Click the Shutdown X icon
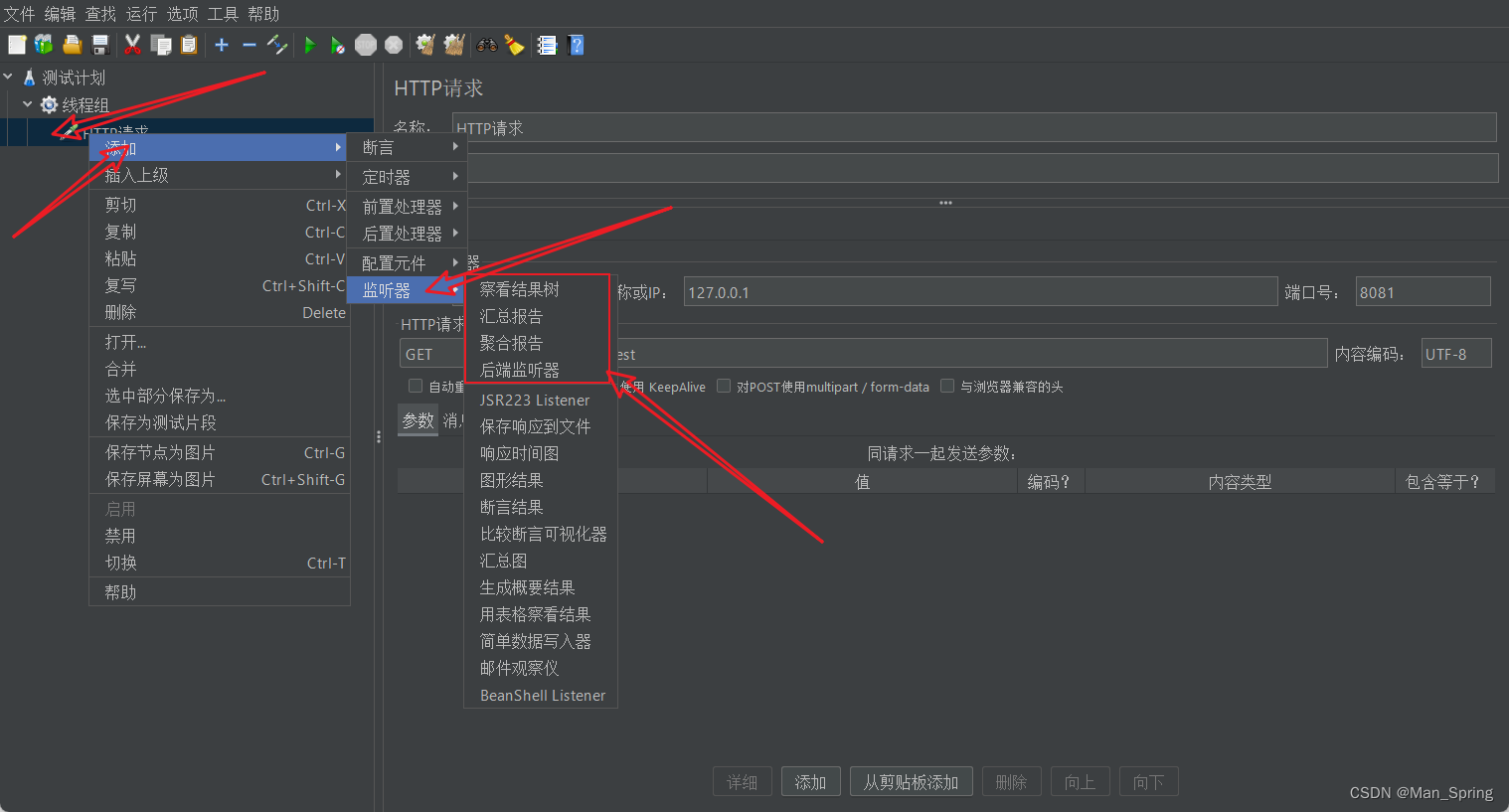The image size is (1509, 812). 394,45
